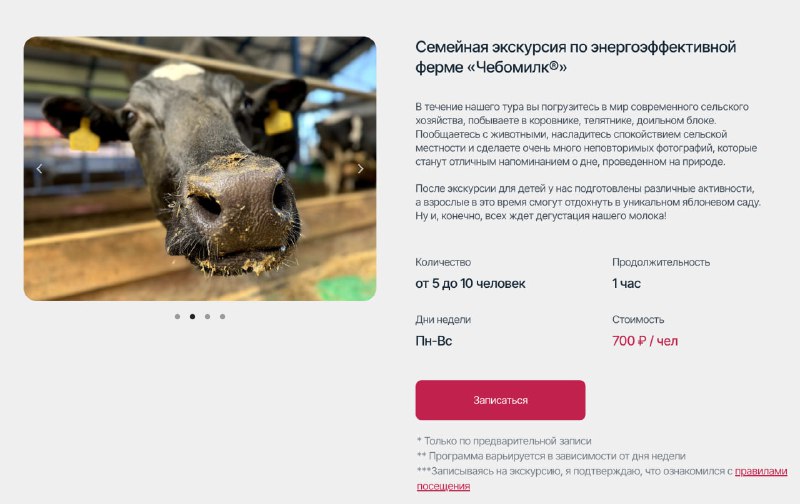Viewport: 800px width, 504px height.
Task: Click the cow photo in the gallery
Action: [x=200, y=168]
